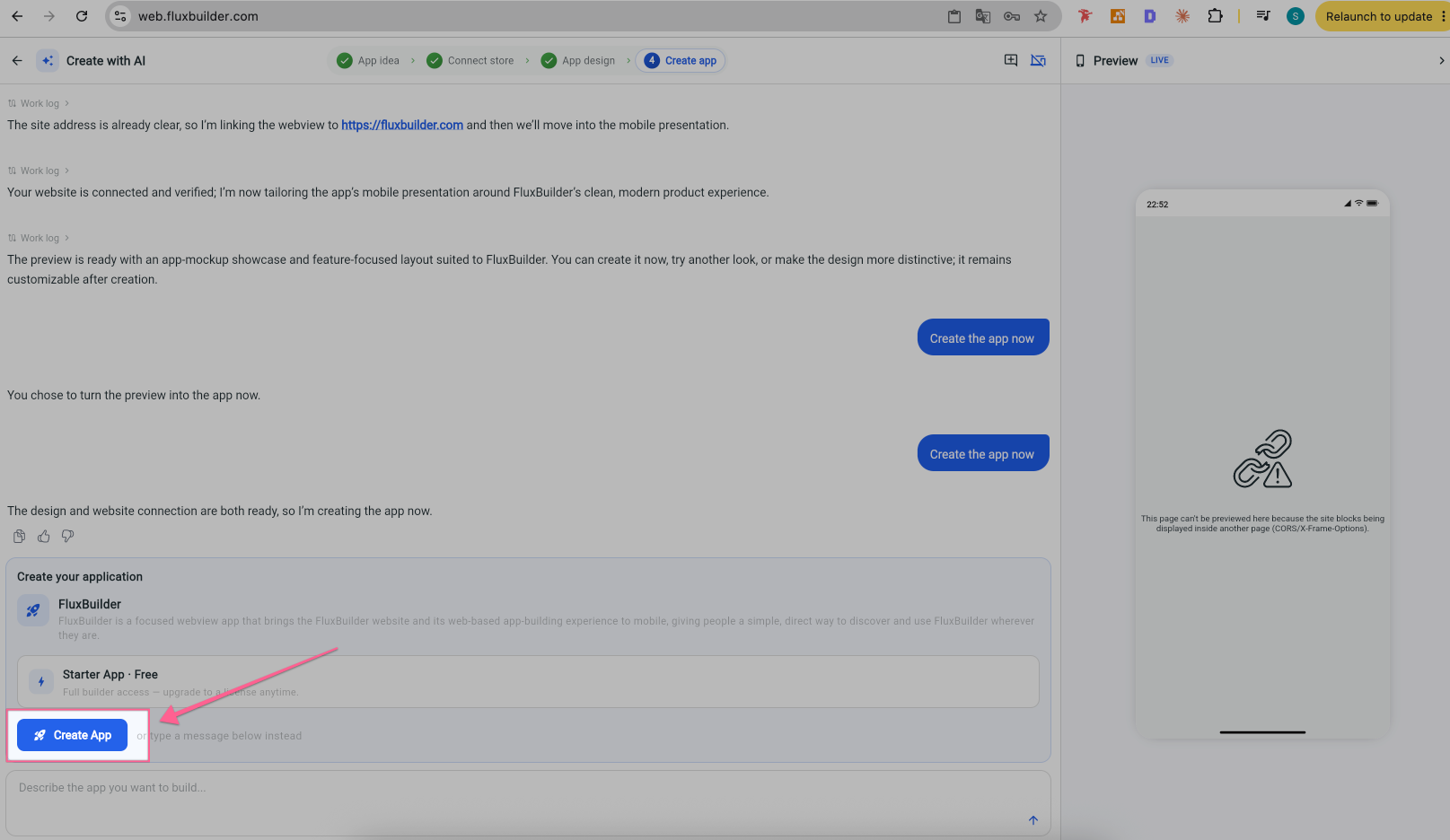The height and width of the screenshot is (840, 1450).
Task: Open the red bird extension icon
Action: 1085,16
